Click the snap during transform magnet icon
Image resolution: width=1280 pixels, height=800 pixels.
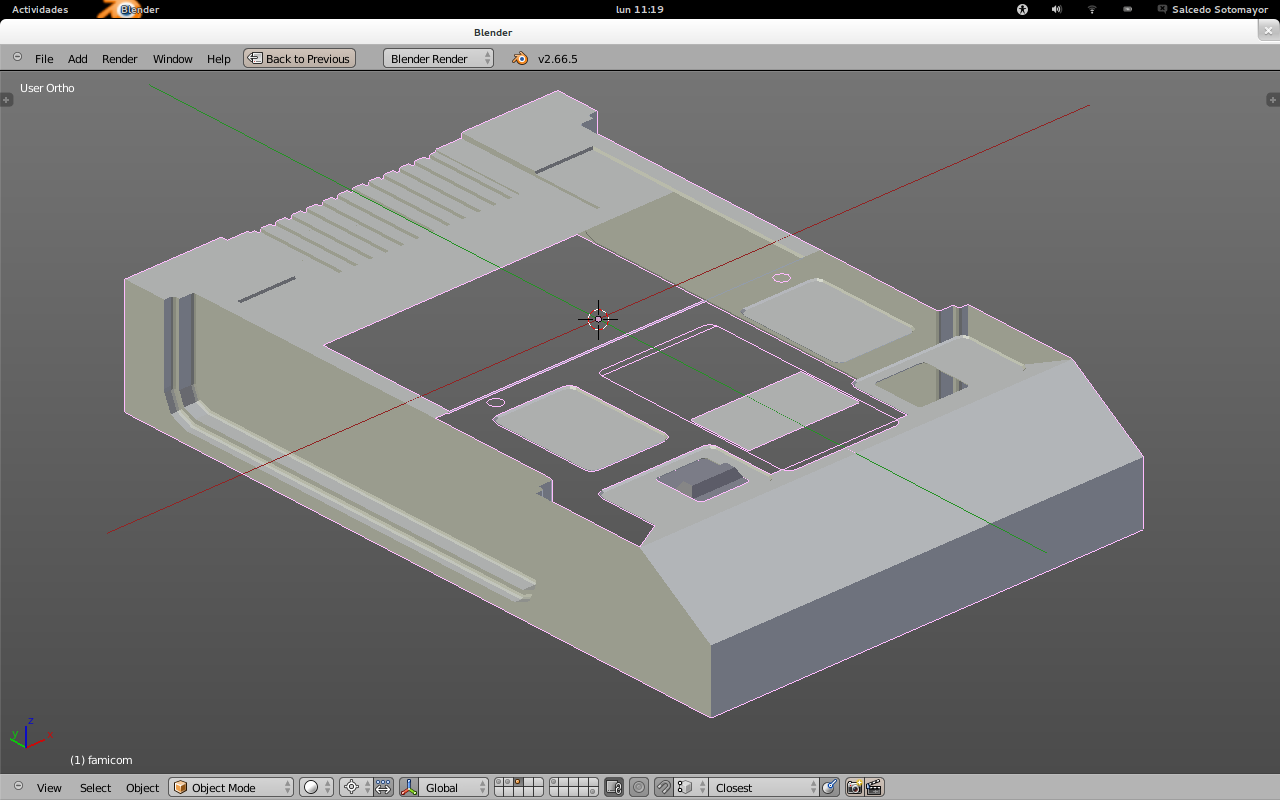click(x=663, y=787)
